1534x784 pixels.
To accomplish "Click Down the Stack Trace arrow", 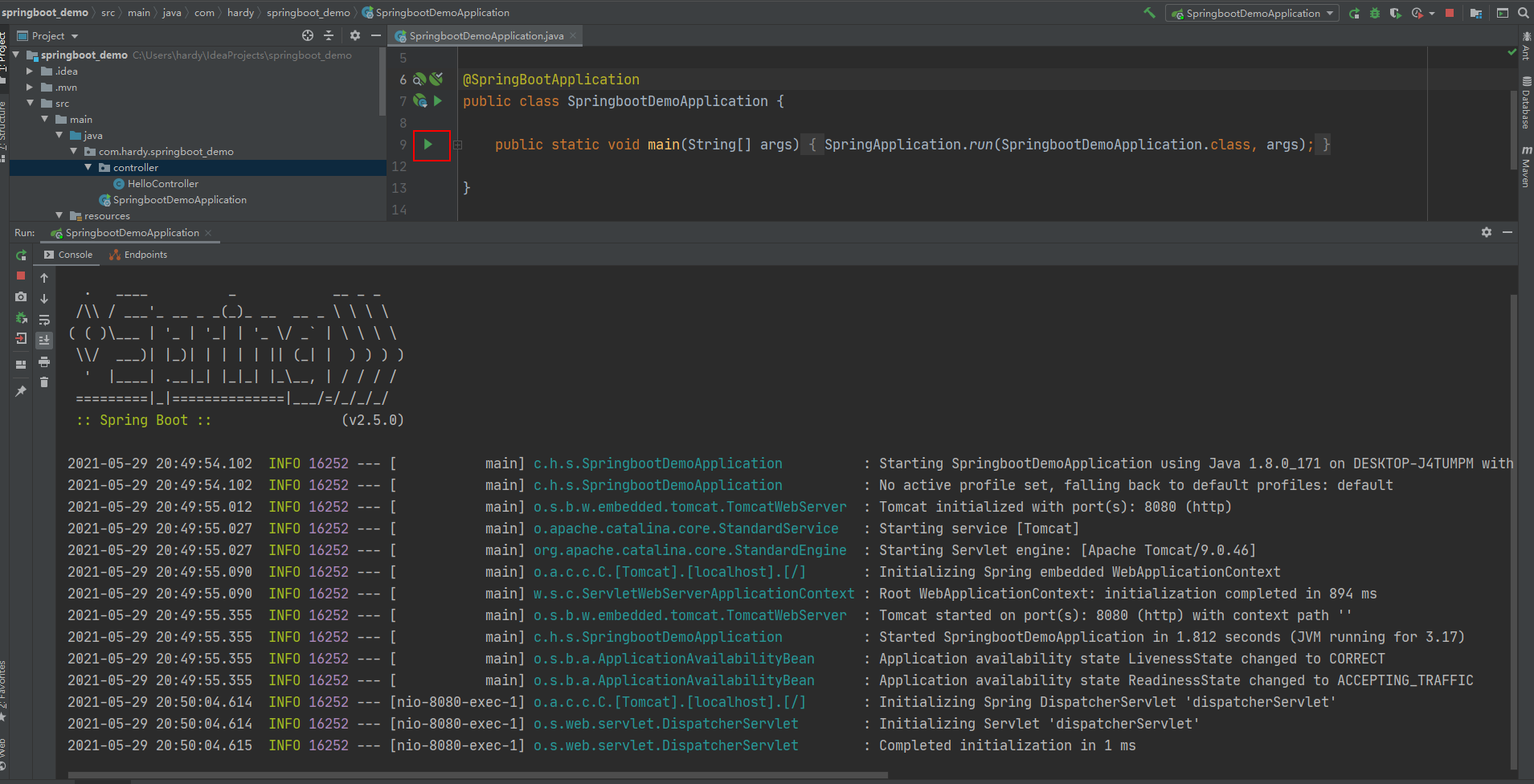I will click(x=44, y=299).
